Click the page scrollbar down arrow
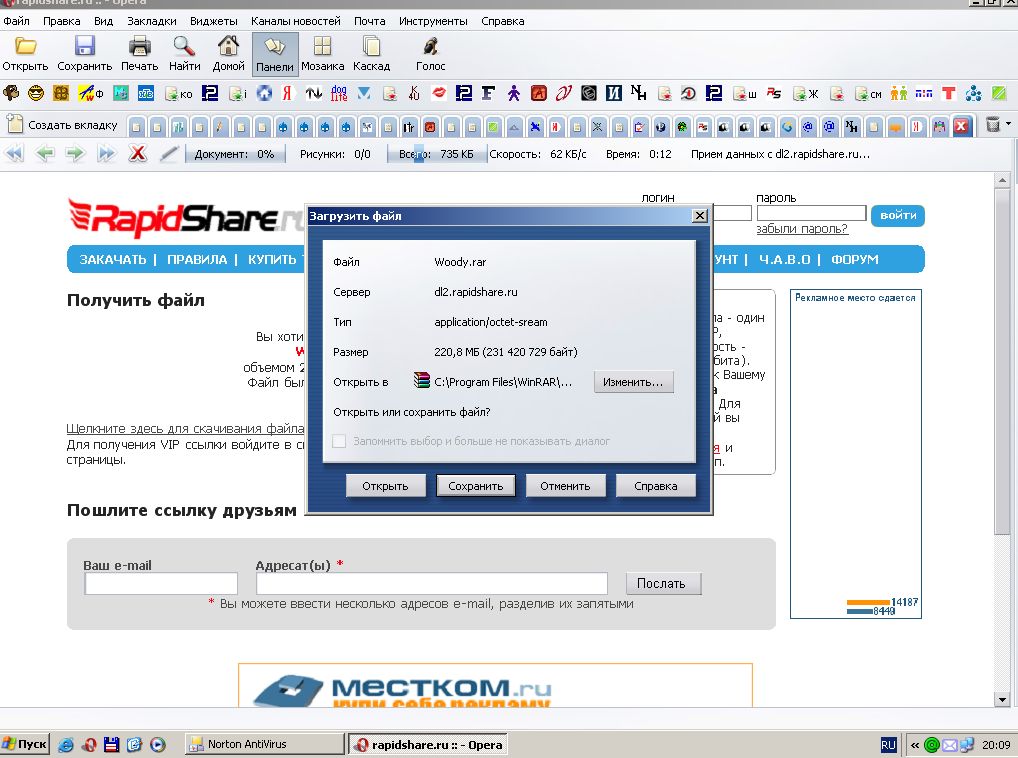This screenshot has height=758, width=1018. coord(1002,700)
